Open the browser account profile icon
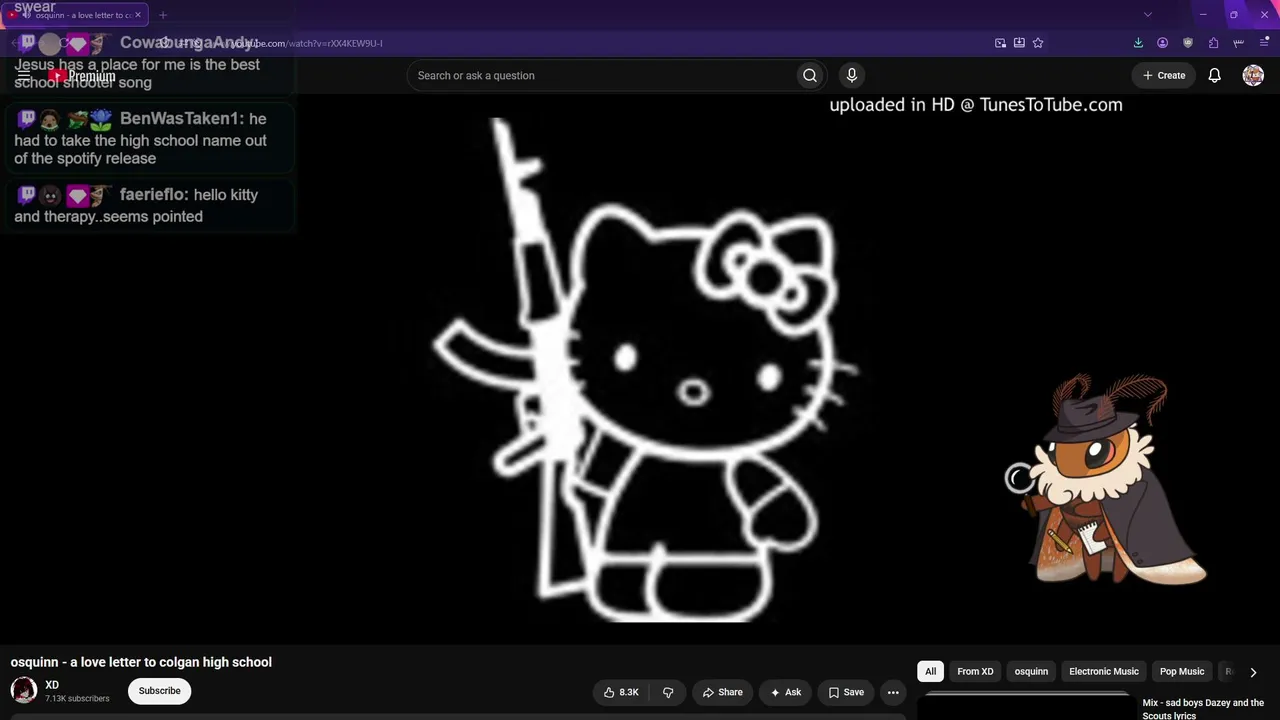The width and height of the screenshot is (1280, 720). coord(1162,43)
